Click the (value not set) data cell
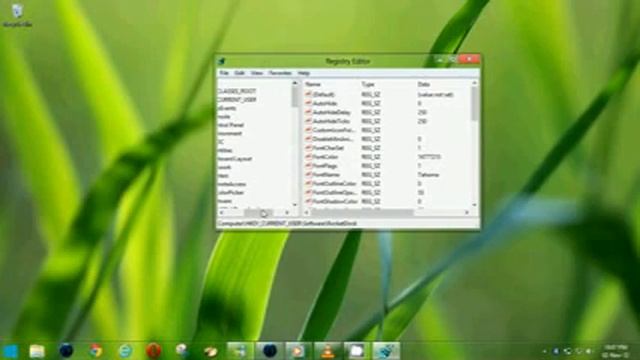The height and width of the screenshot is (360, 640). click(x=436, y=94)
